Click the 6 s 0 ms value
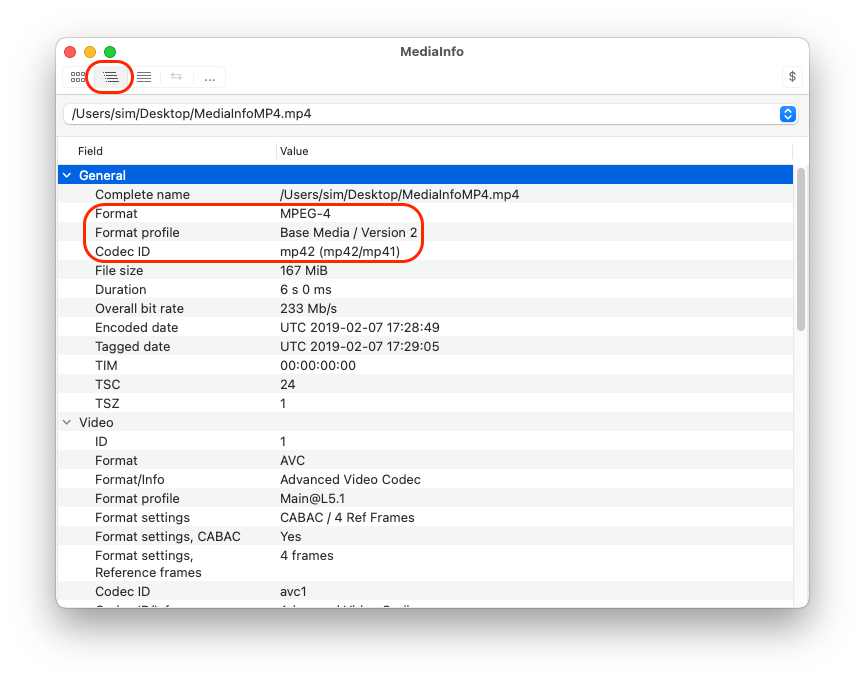 point(306,290)
